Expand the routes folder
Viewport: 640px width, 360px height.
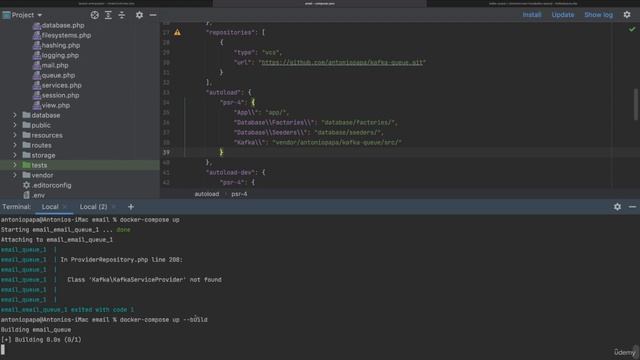tap(15, 145)
